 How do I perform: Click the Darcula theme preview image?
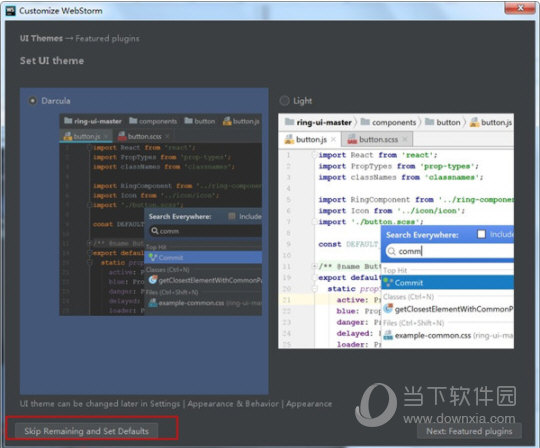(160, 214)
